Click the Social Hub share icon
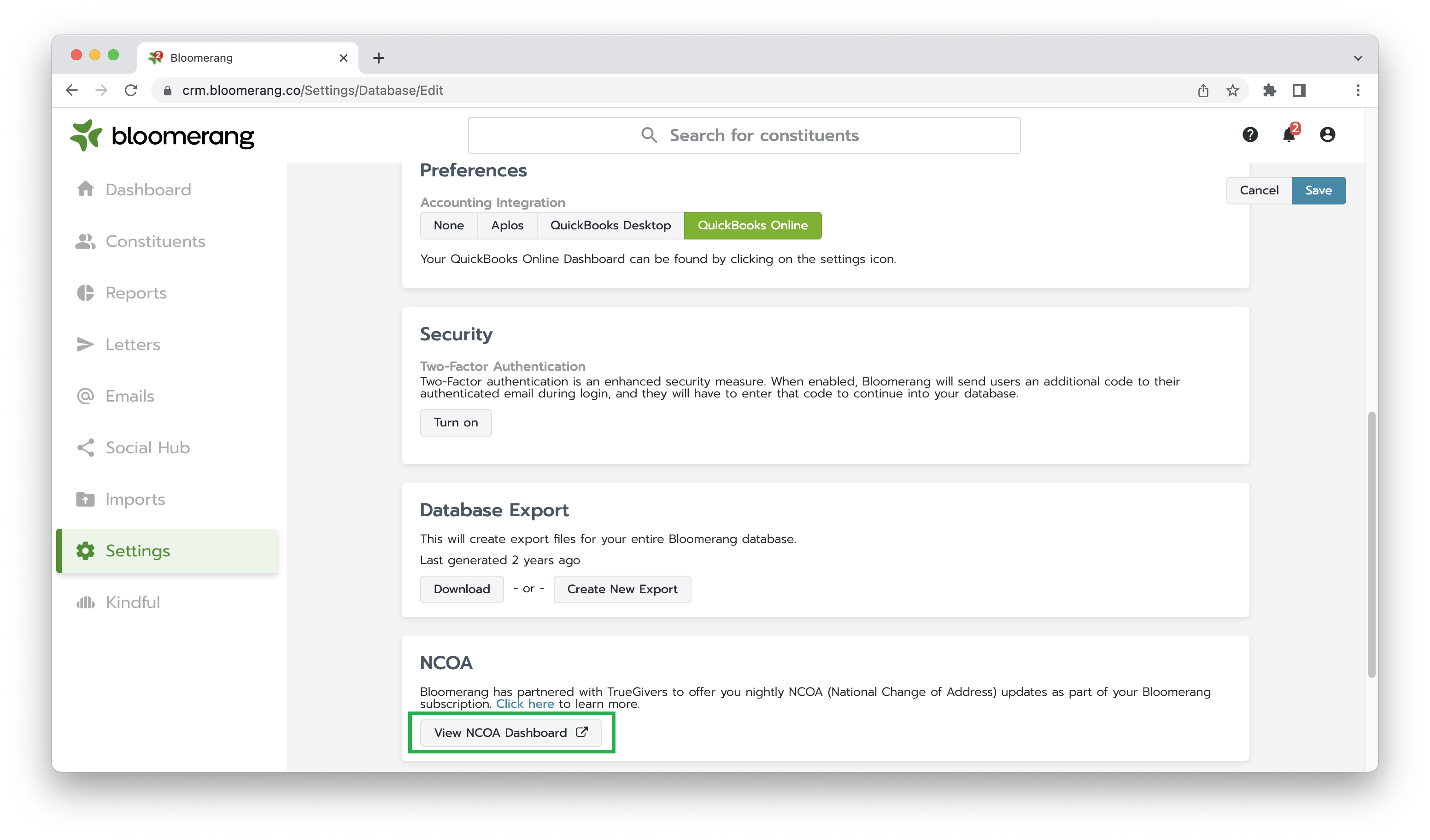 86,448
